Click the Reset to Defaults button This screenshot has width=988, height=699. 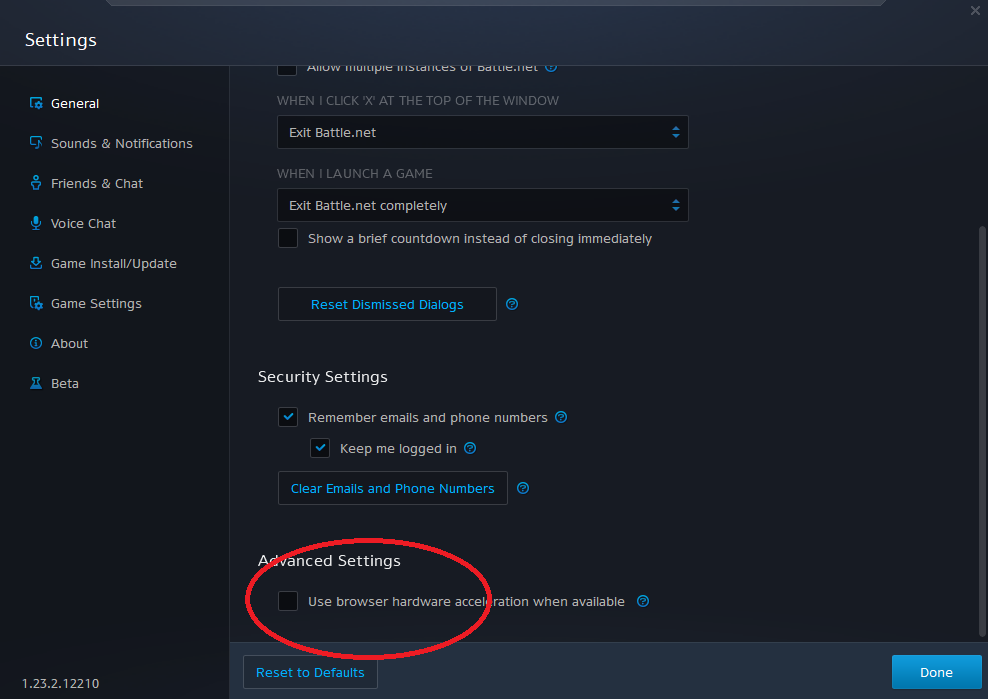310,673
